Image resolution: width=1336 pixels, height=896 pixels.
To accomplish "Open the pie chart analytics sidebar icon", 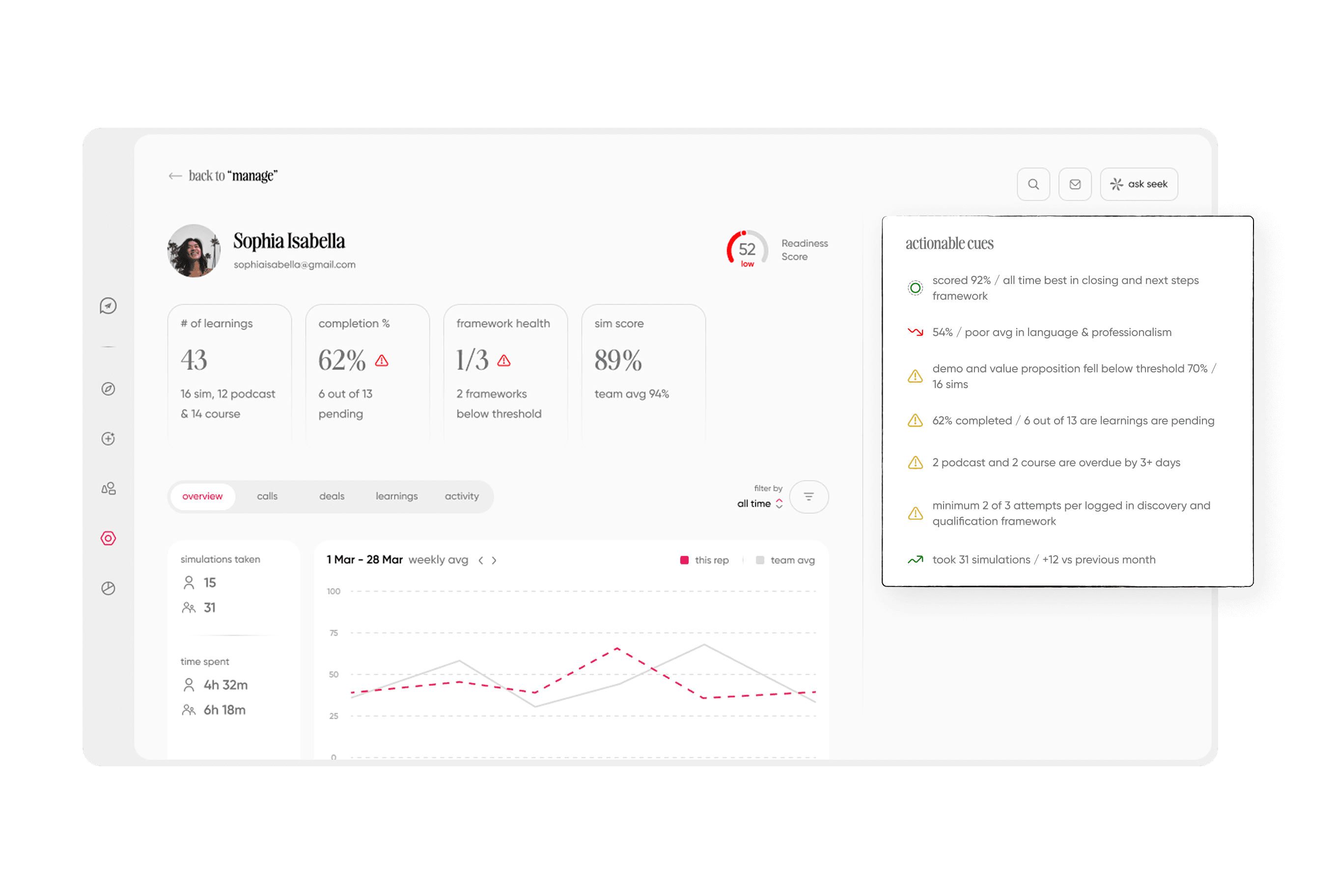I will tap(108, 588).
